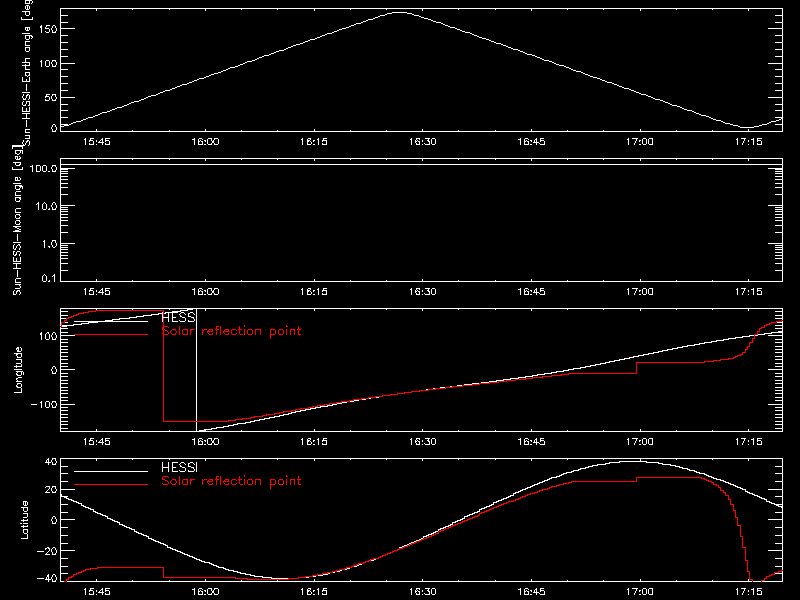Screen dimensions: 800x600
Task: Click 17:00 label under Latitude plot
Action: coord(640,591)
